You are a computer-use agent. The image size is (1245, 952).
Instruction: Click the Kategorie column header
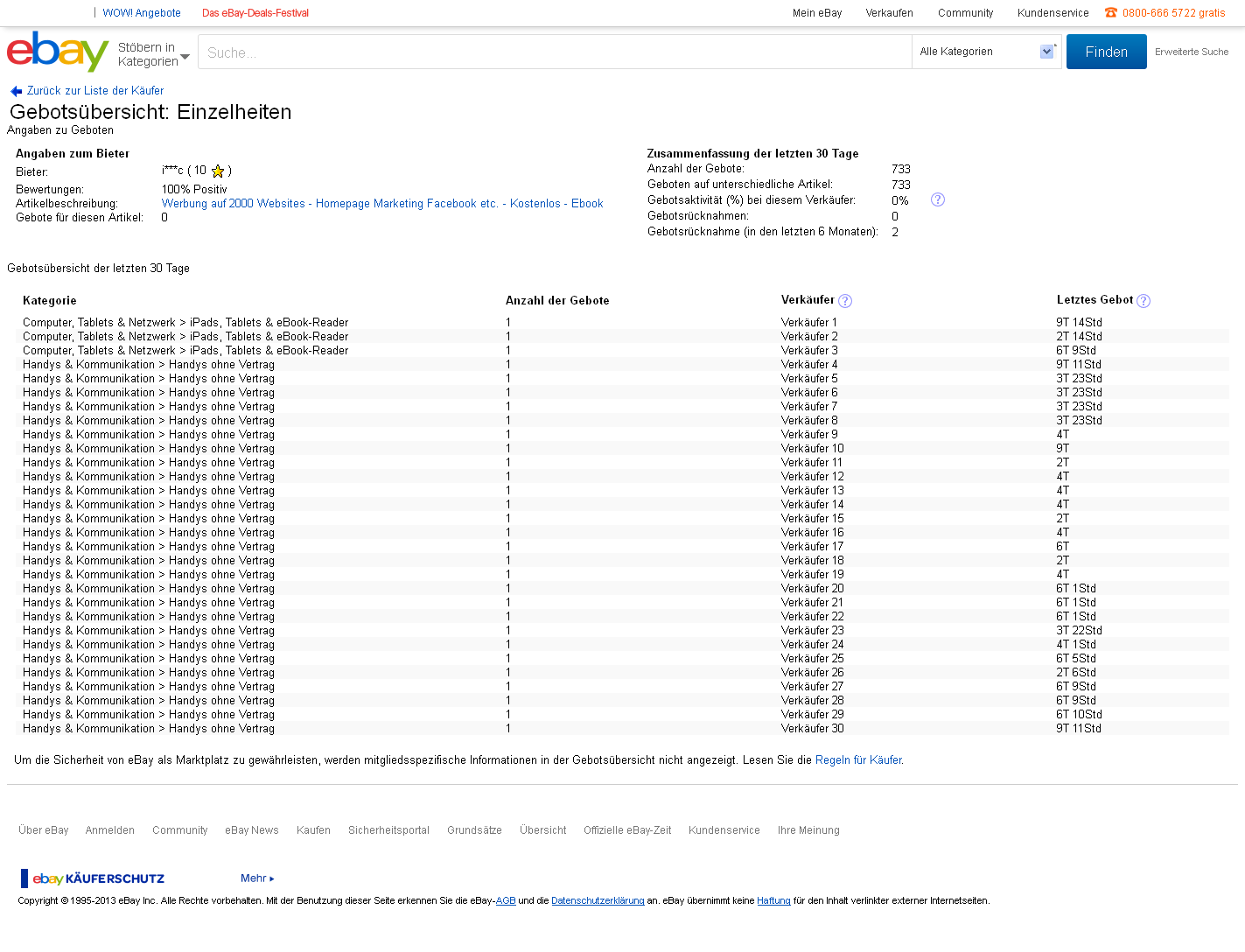point(50,300)
